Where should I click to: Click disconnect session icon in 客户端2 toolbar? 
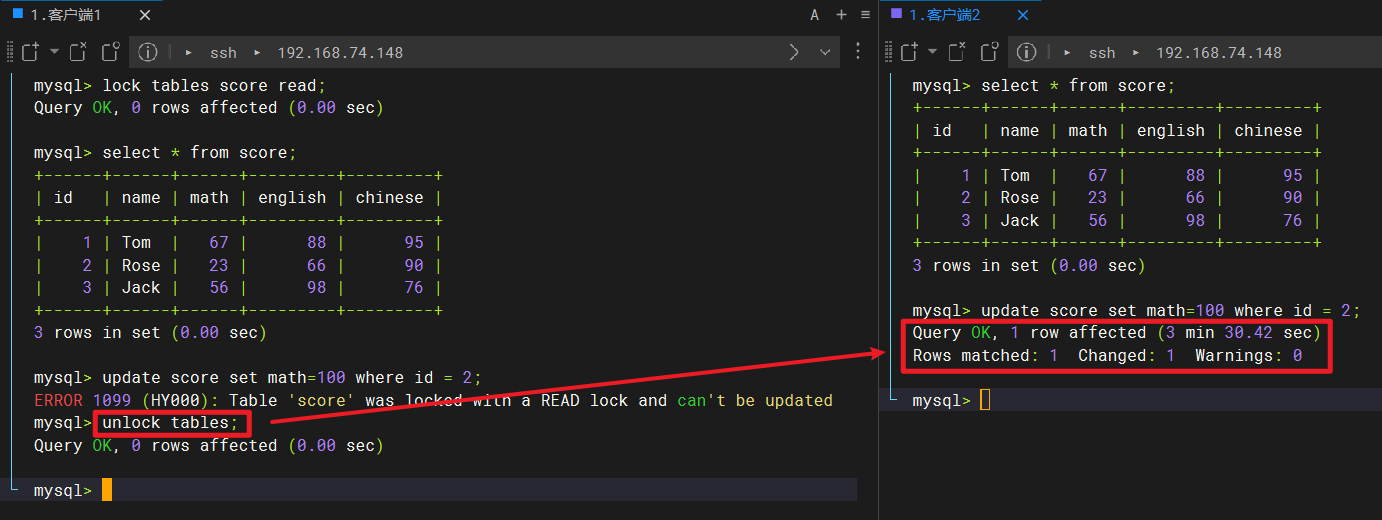point(958,52)
